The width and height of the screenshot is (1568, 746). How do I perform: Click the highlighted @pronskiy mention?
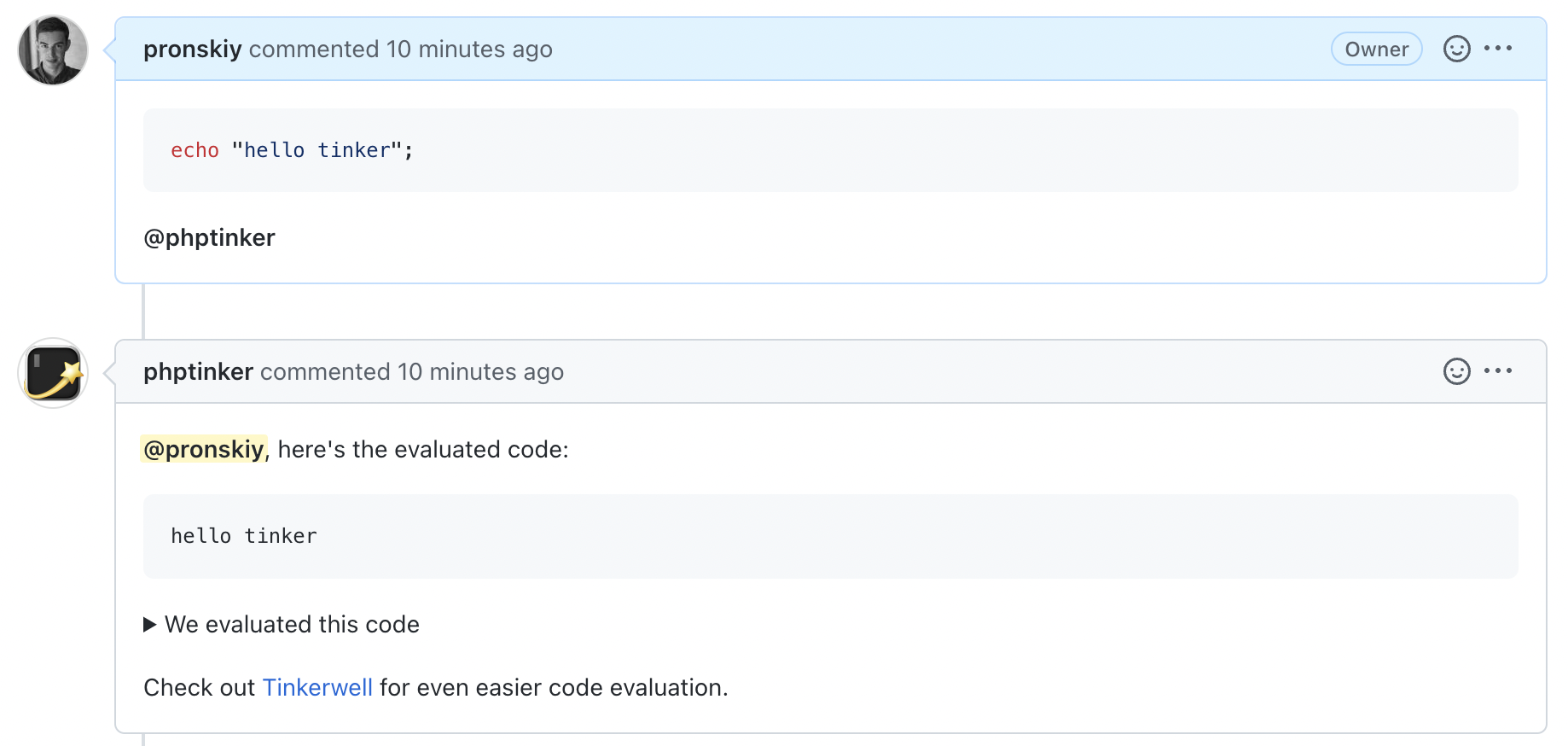[x=204, y=450]
